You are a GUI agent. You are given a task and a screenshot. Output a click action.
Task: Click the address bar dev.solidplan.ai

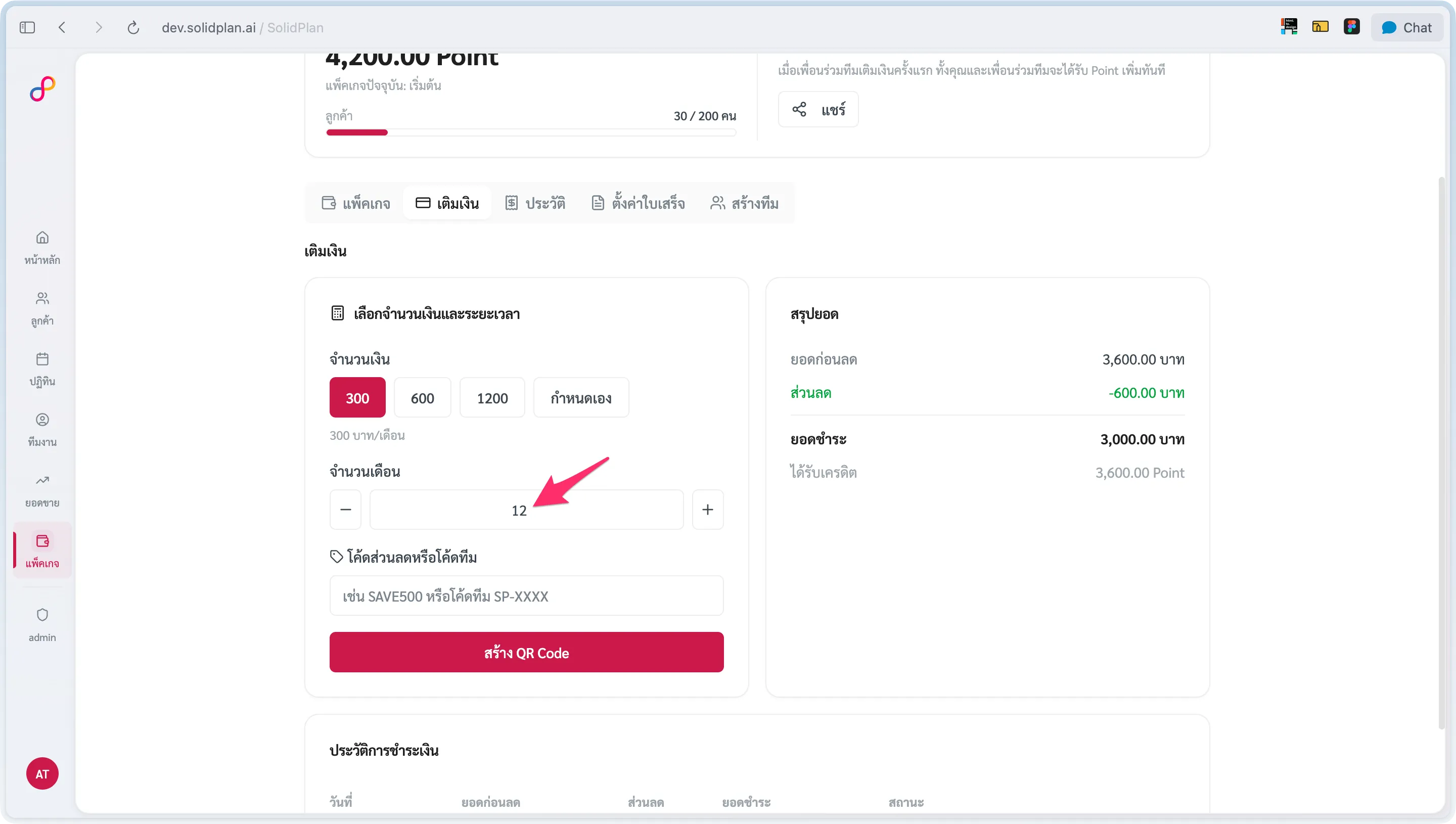coord(208,28)
